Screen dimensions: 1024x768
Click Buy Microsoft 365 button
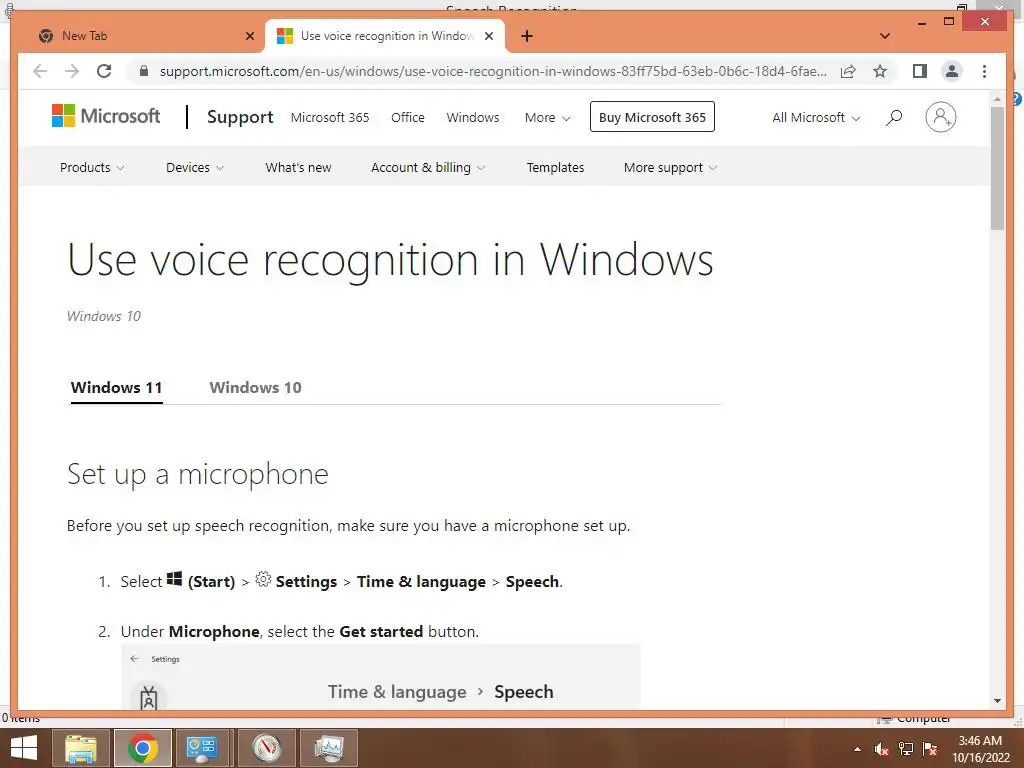(652, 117)
